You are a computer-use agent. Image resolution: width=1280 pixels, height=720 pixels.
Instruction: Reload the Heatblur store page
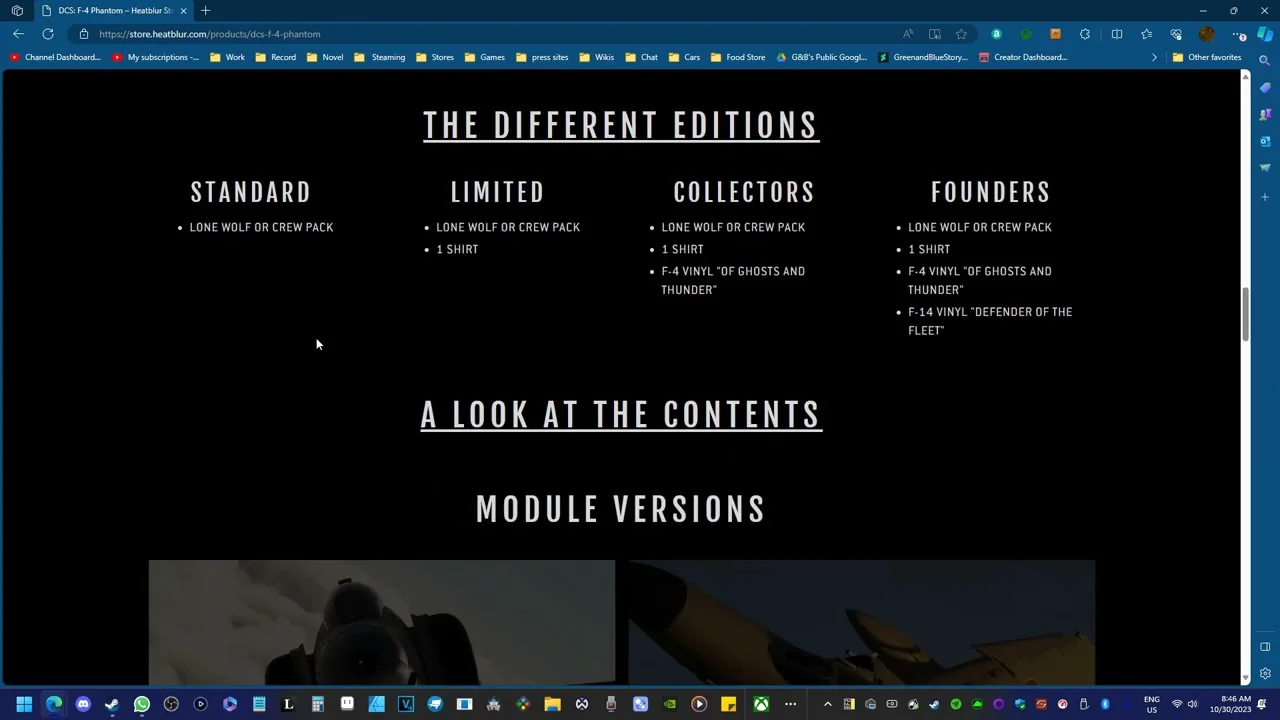(x=47, y=34)
